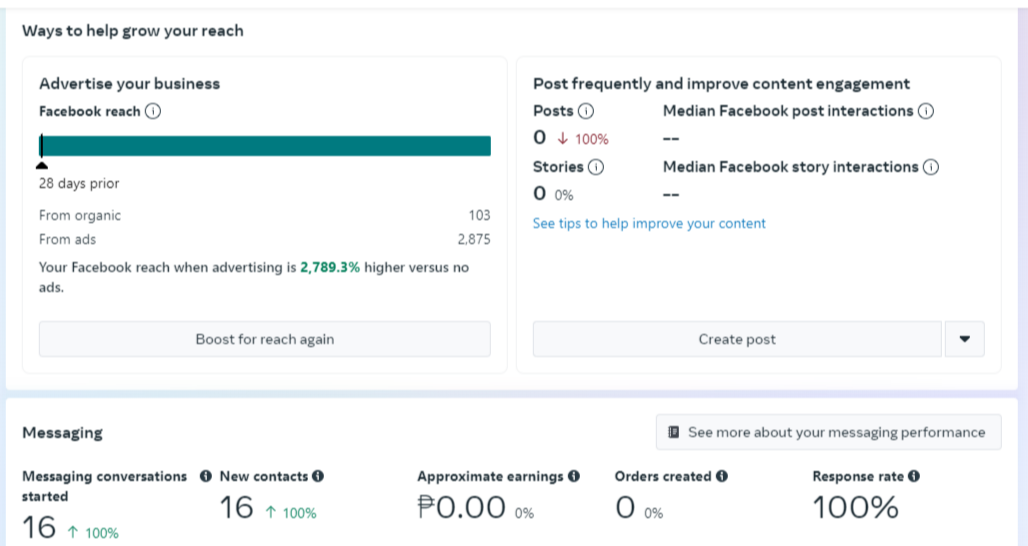
Task: Click the Approximate earnings info icon
Action: (574, 477)
